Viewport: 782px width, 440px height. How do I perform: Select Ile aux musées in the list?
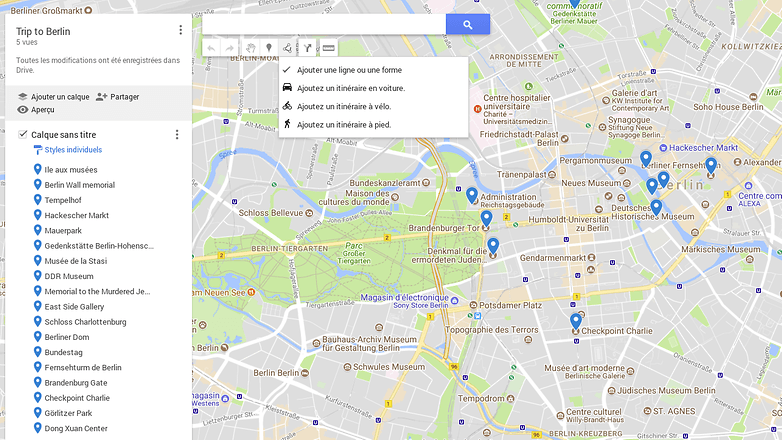[70, 170]
